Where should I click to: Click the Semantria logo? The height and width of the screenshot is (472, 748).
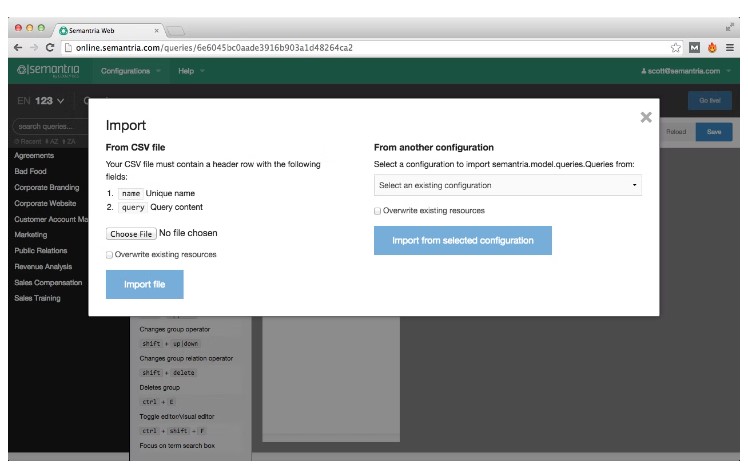(48, 70)
